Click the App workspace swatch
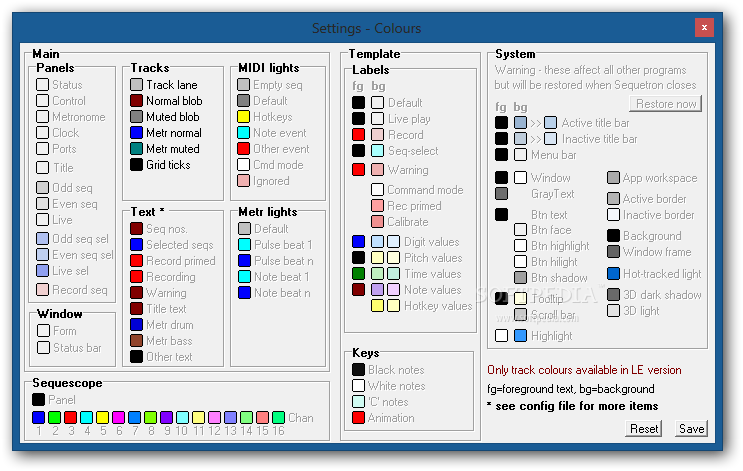This screenshot has height=471, width=743. (614, 178)
